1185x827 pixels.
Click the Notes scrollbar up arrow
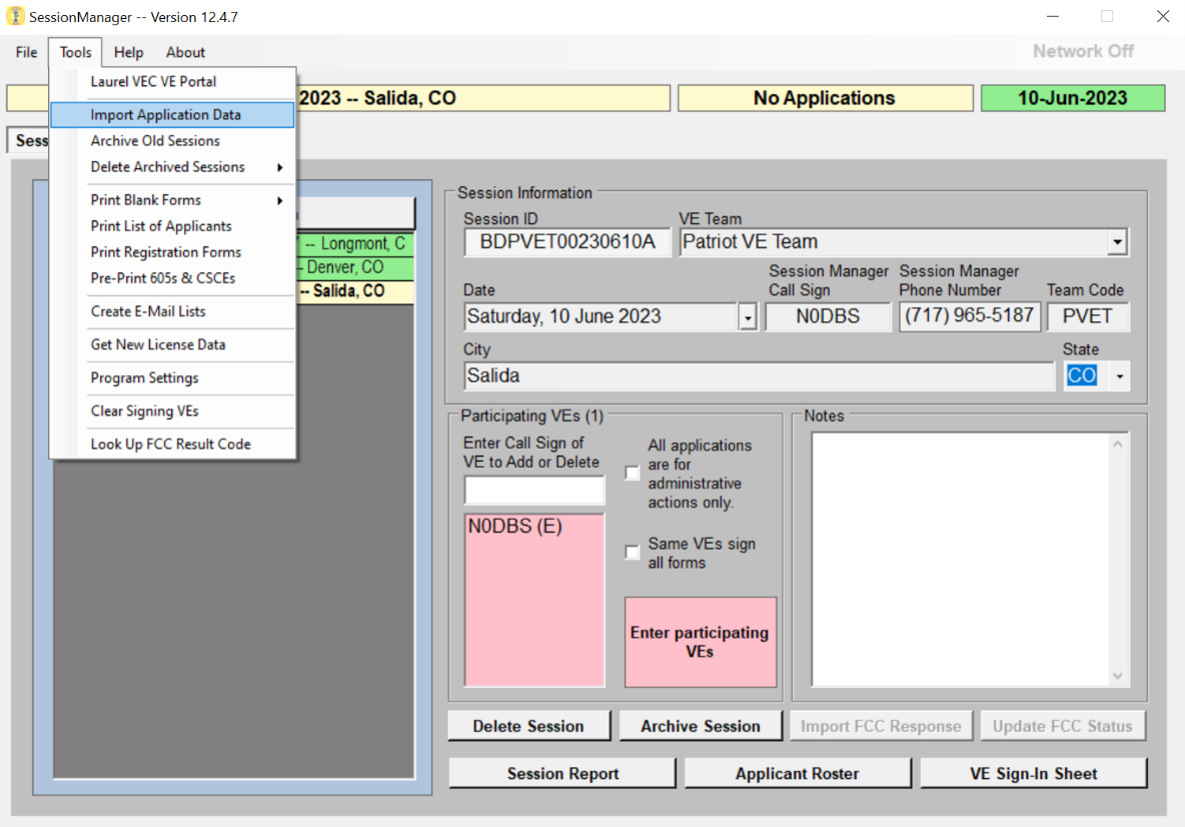coord(1118,444)
